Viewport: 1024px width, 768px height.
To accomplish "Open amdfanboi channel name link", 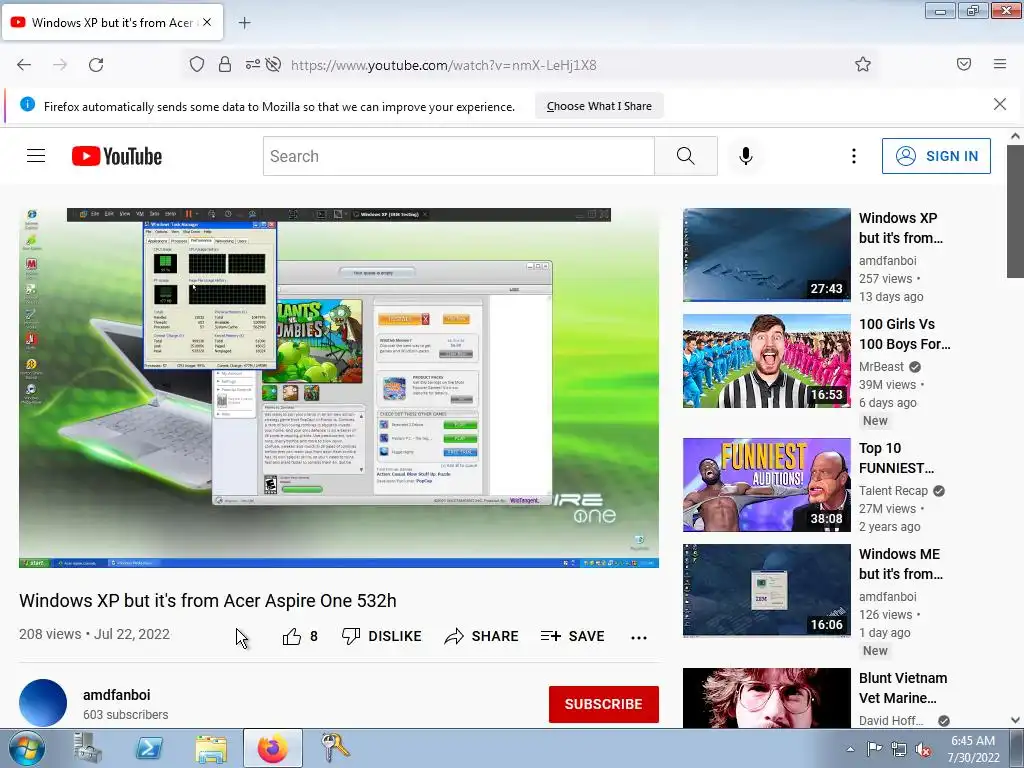I will tap(116, 695).
